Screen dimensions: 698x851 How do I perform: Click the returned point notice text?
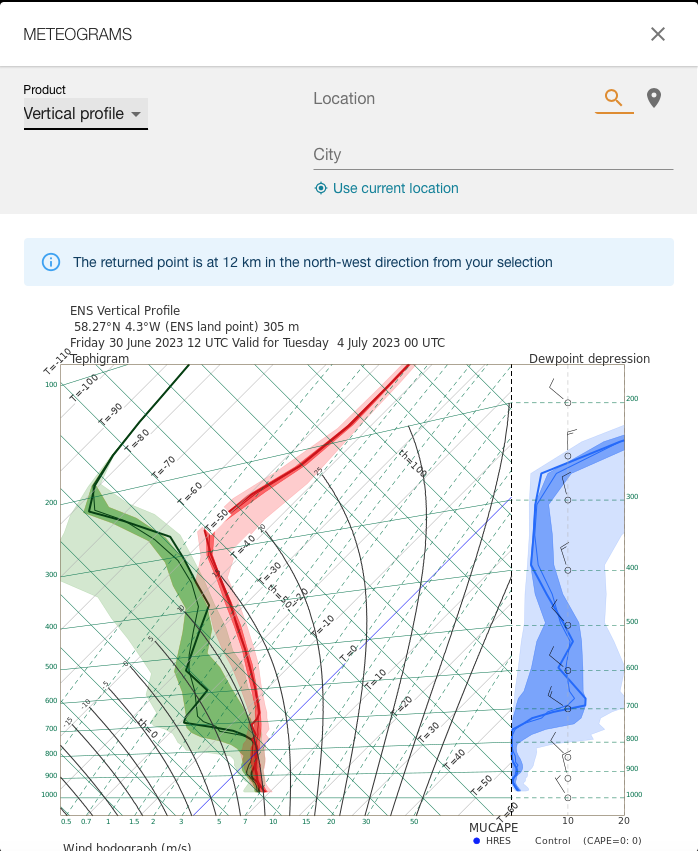(313, 262)
